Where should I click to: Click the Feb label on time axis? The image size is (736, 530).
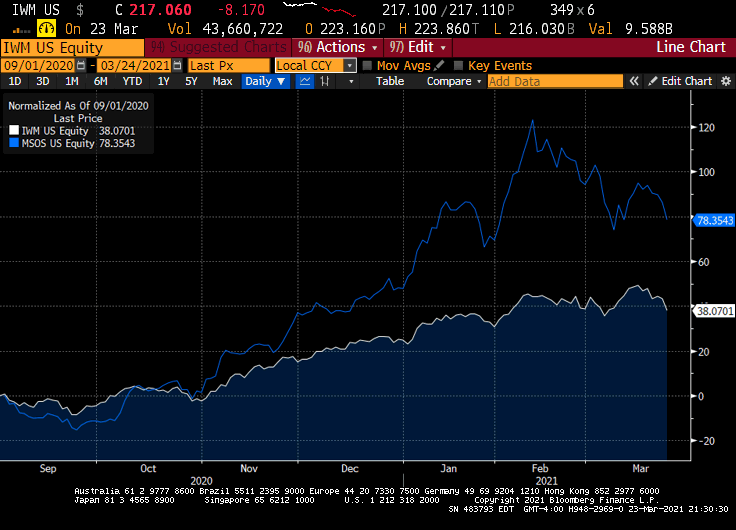click(540, 468)
